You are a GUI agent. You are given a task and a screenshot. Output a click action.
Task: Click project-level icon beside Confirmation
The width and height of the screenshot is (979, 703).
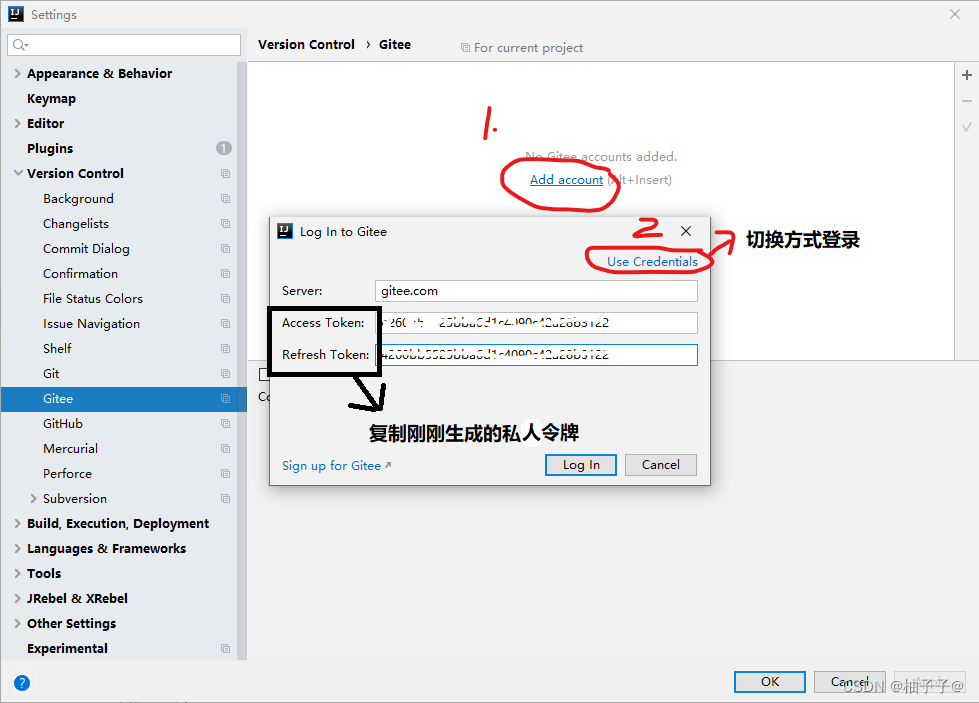[225, 273]
